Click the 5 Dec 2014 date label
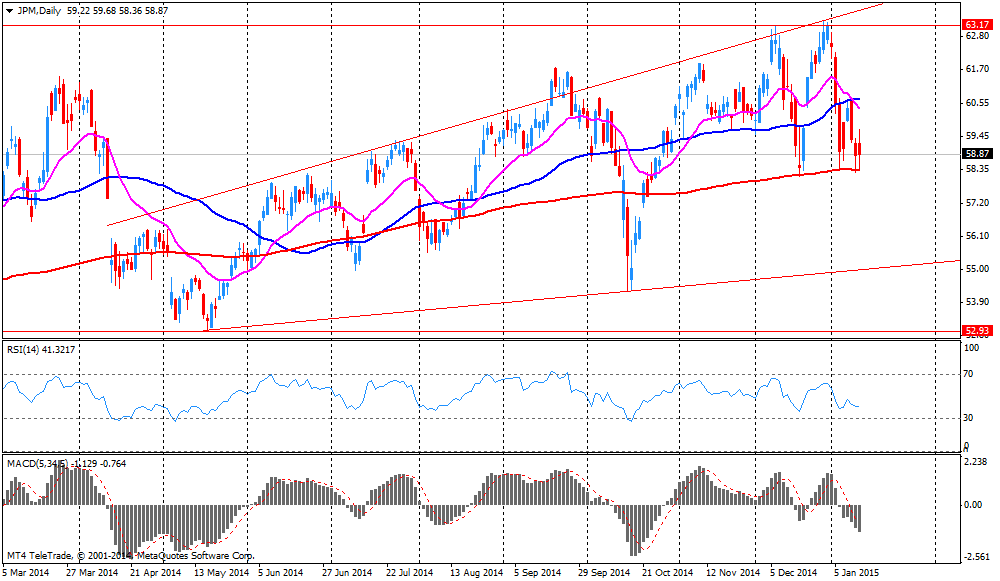Viewport: 1000px width, 581px height. [793, 573]
